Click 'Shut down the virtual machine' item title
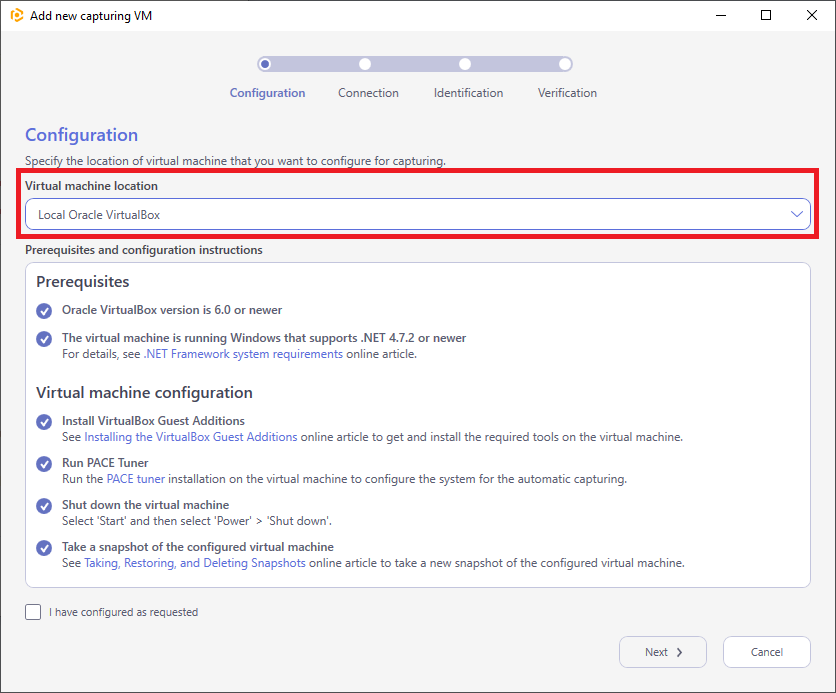This screenshot has height=693, width=836. 146,505
